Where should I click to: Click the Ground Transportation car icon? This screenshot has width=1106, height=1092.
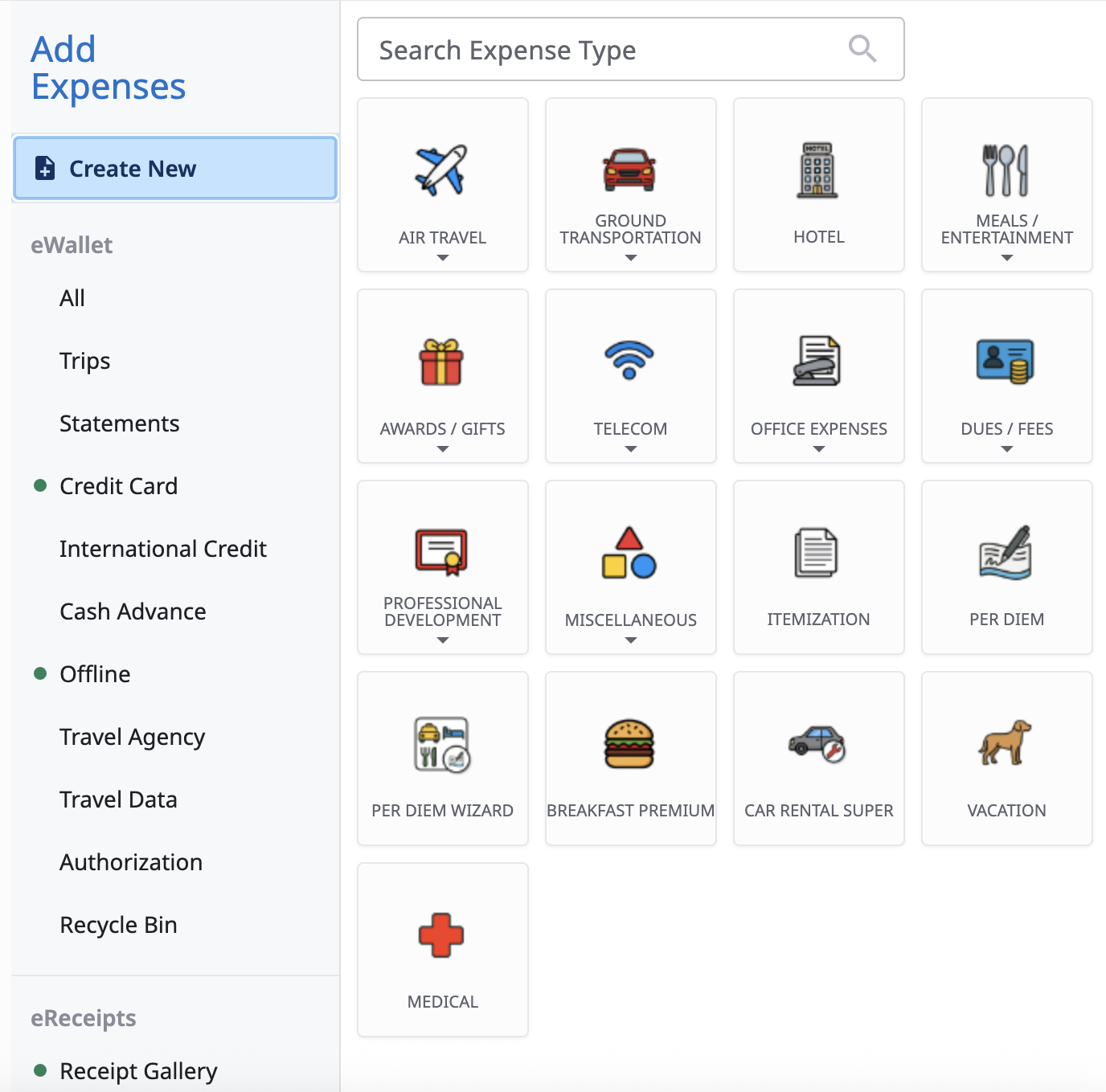(x=630, y=170)
